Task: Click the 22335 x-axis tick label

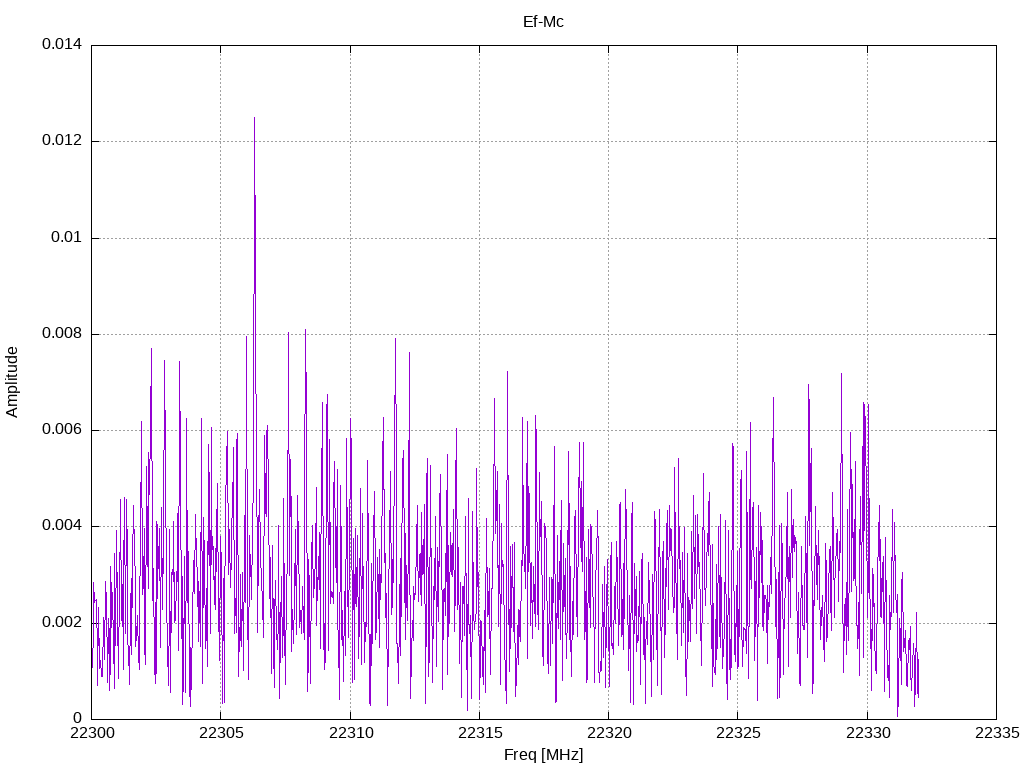Action: (x=996, y=735)
